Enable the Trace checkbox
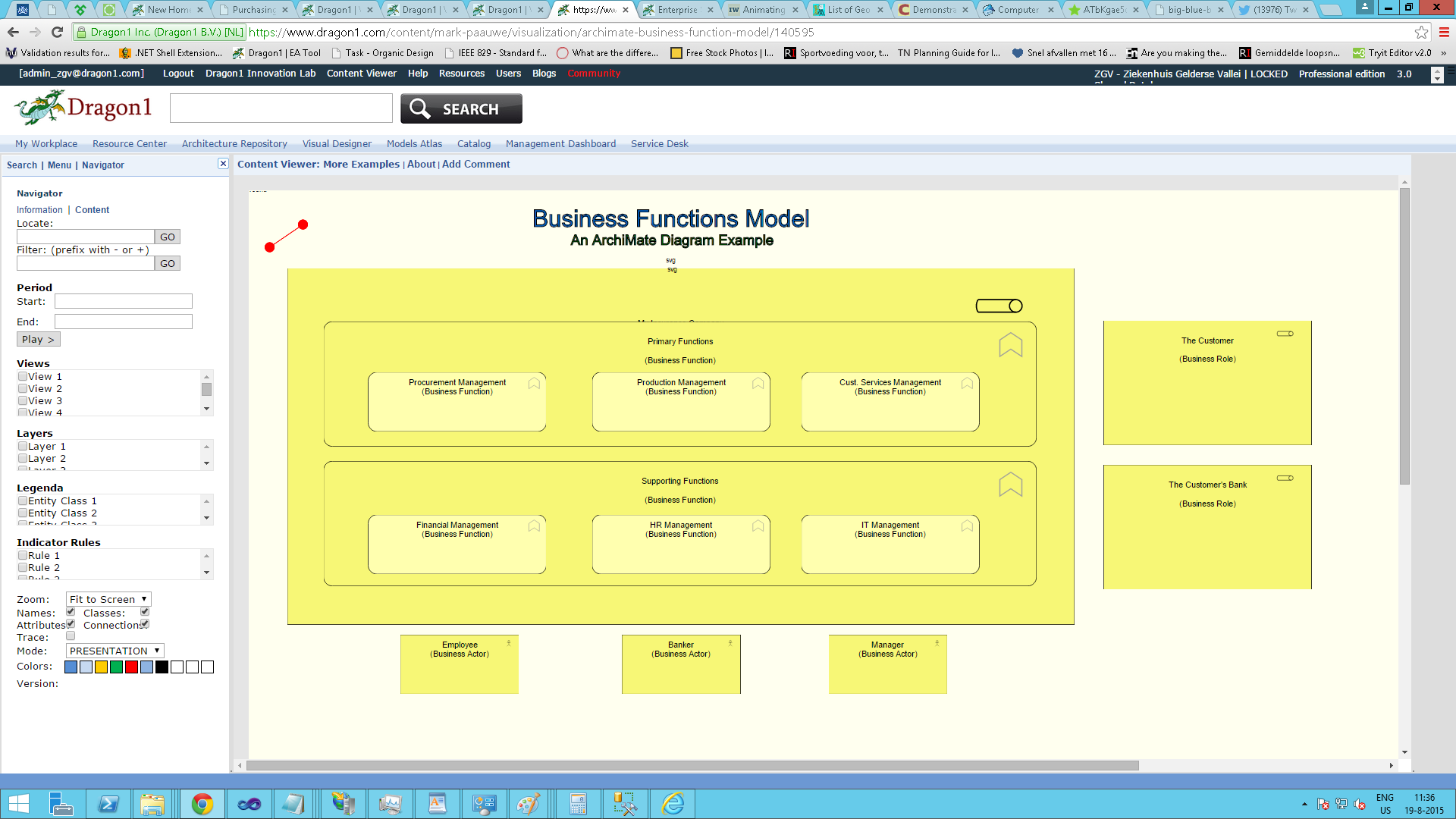Viewport: 1456px width, 819px height. pyautogui.click(x=71, y=636)
